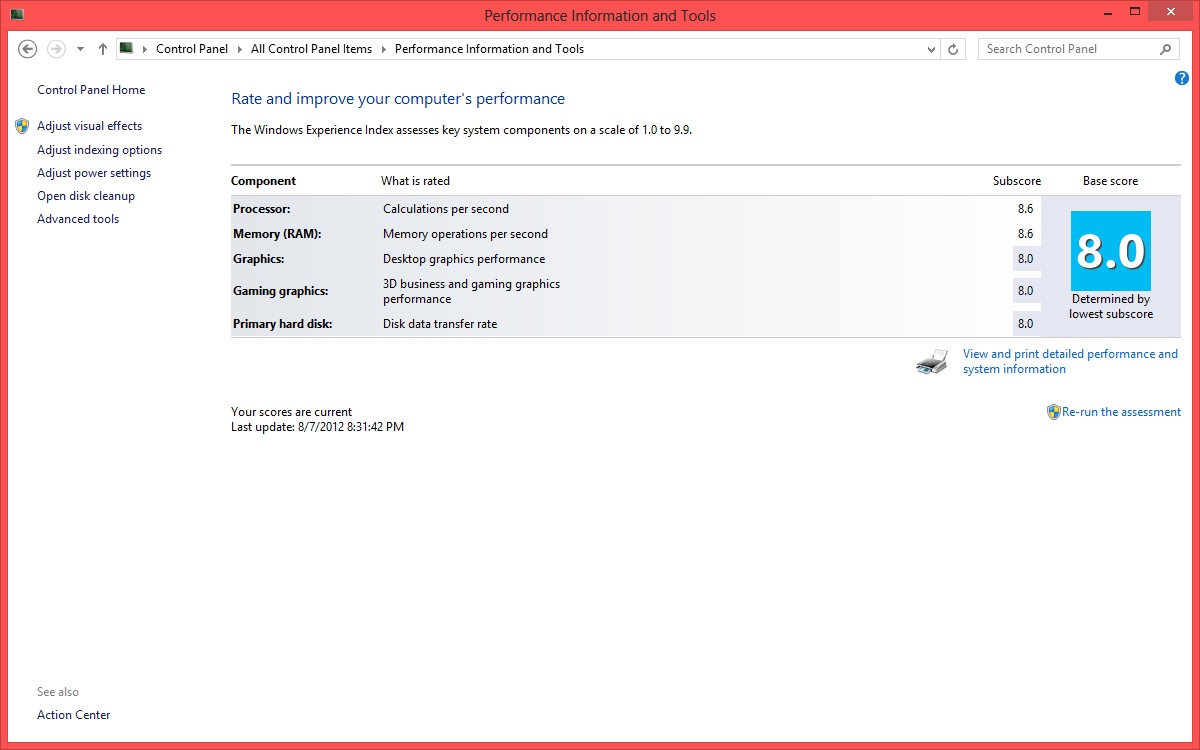
Task: Refresh the Control Panel page
Action: click(954, 49)
